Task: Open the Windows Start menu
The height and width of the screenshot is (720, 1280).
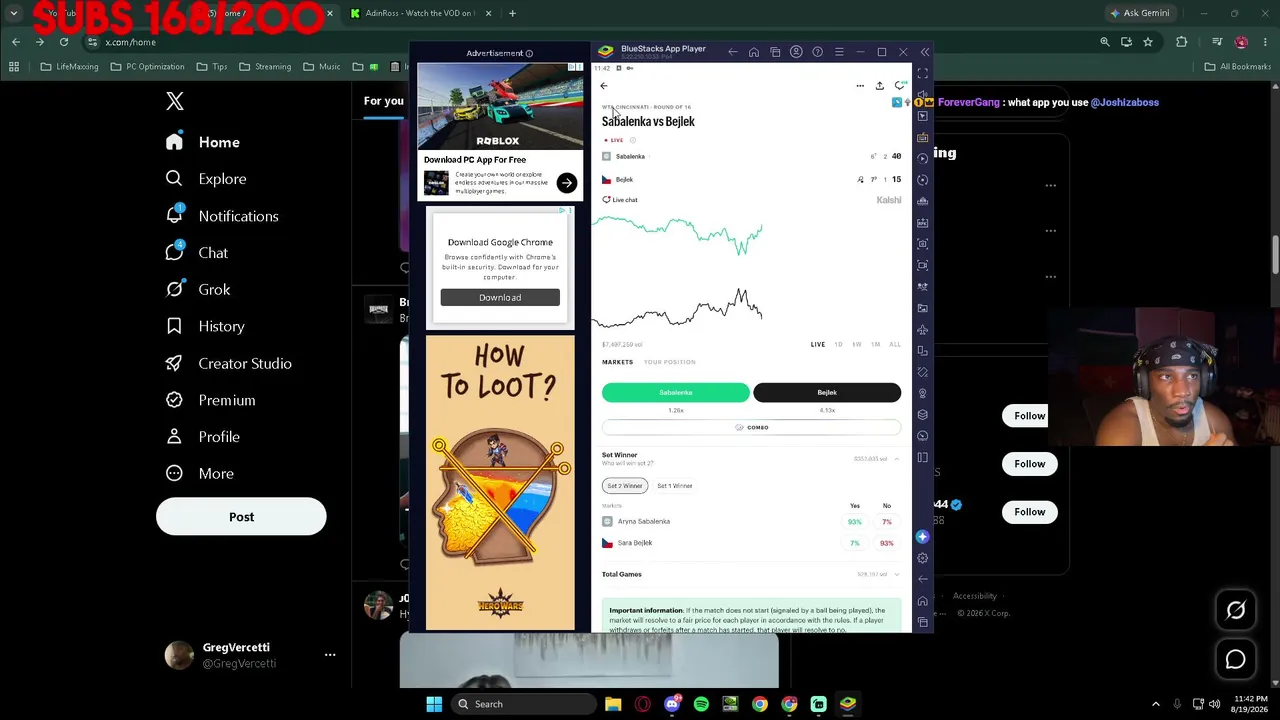Action: 434,704
